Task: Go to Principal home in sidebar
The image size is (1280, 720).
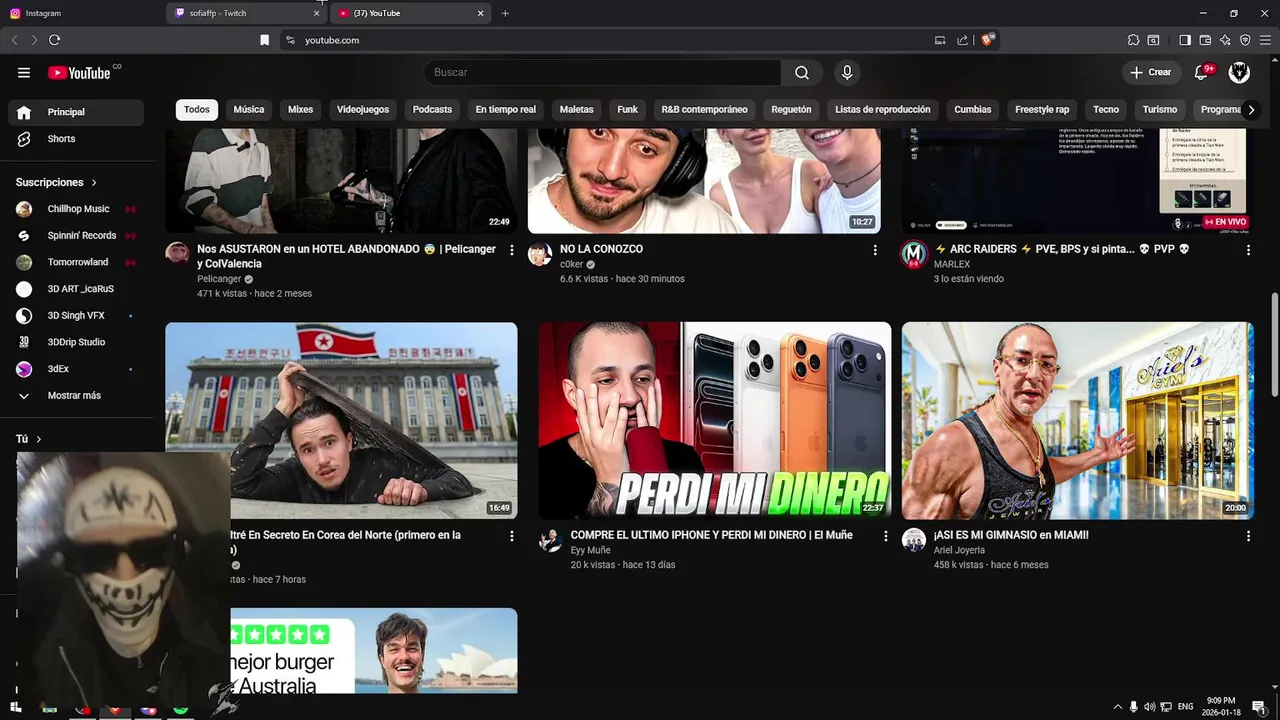Action: [x=76, y=112]
